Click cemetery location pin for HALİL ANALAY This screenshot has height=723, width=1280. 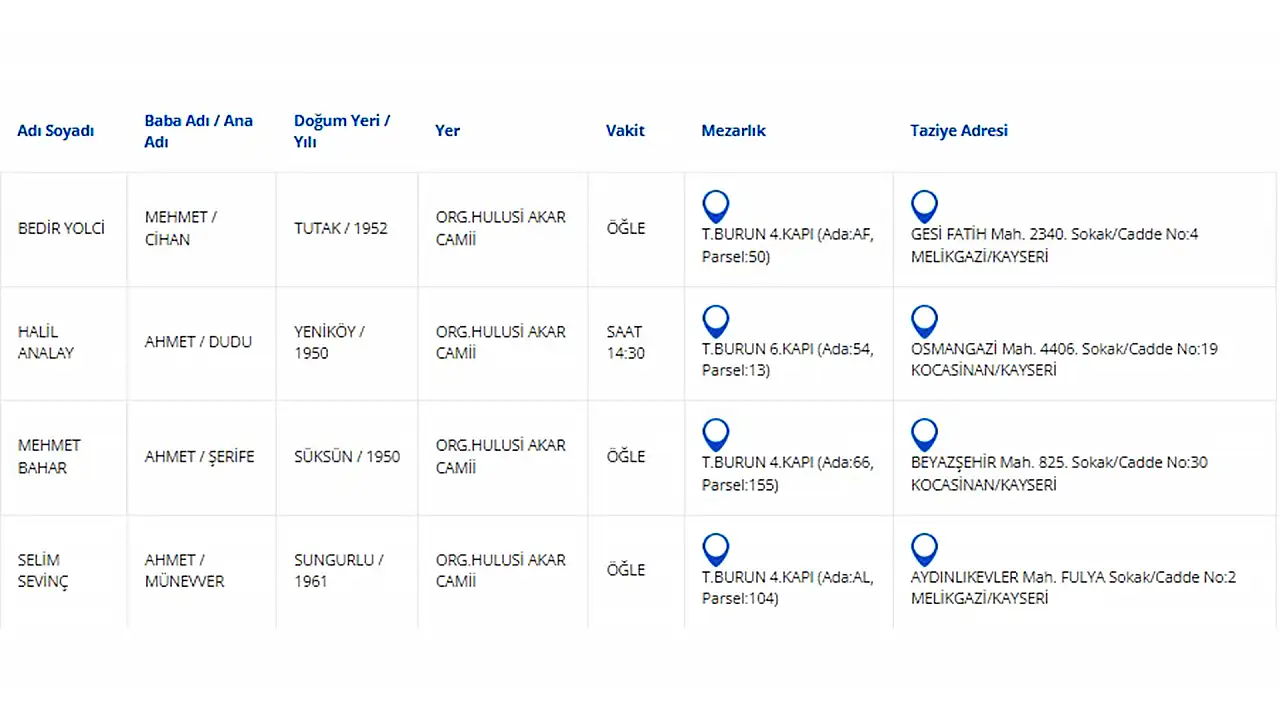715,321
